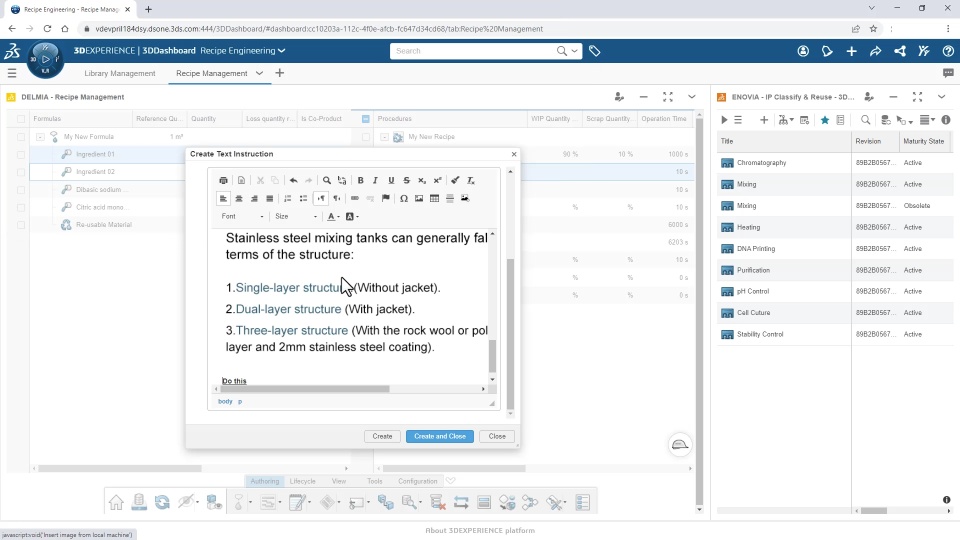The image size is (960, 540).
Task: Toggle underline formatting
Action: [391, 181]
